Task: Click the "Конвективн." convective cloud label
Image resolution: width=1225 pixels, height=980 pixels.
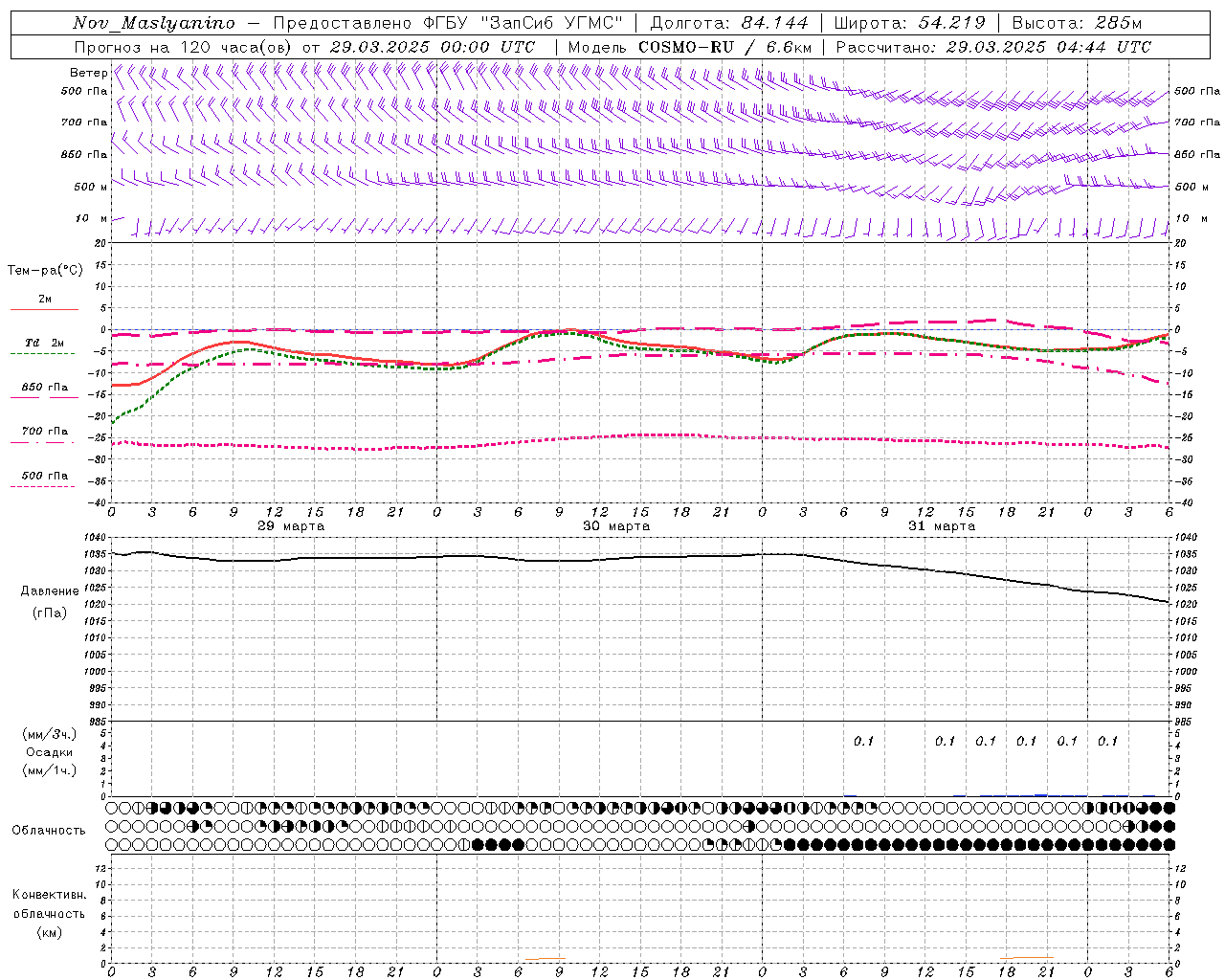Action: click(49, 895)
